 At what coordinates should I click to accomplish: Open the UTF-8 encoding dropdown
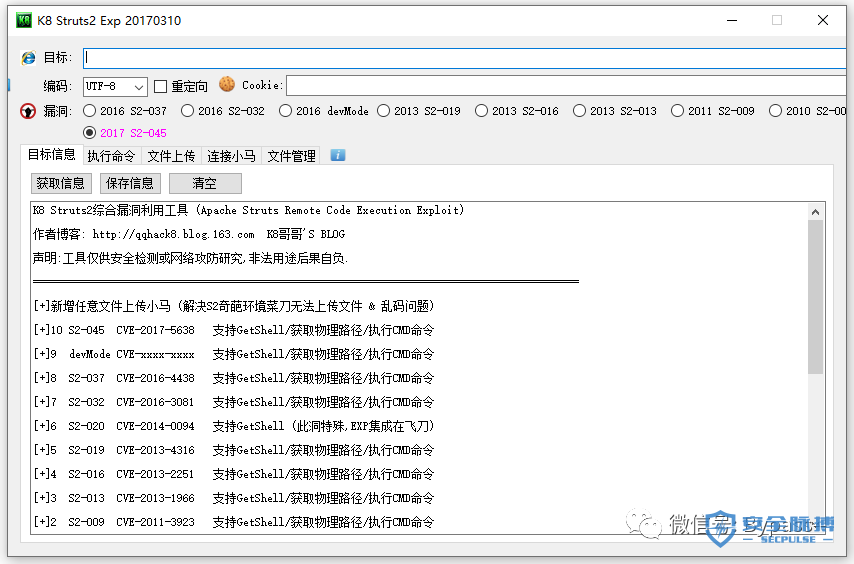point(115,87)
